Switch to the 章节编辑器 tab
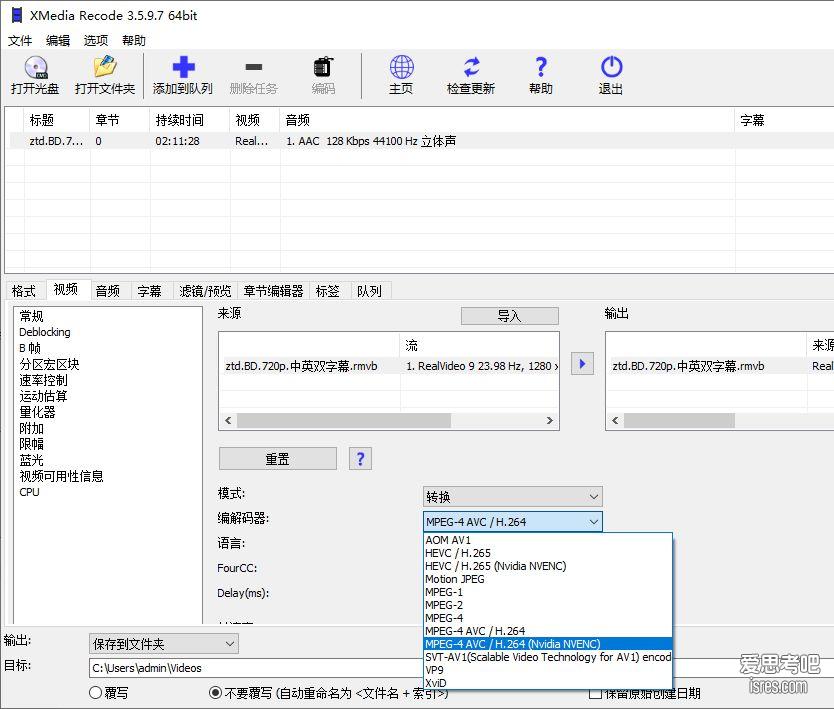Screen dimensions: 834x709 tap(273, 291)
